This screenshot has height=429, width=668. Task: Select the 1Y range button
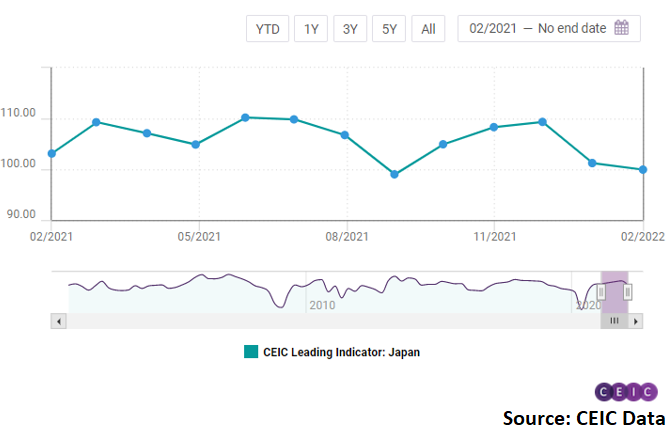[x=311, y=29]
